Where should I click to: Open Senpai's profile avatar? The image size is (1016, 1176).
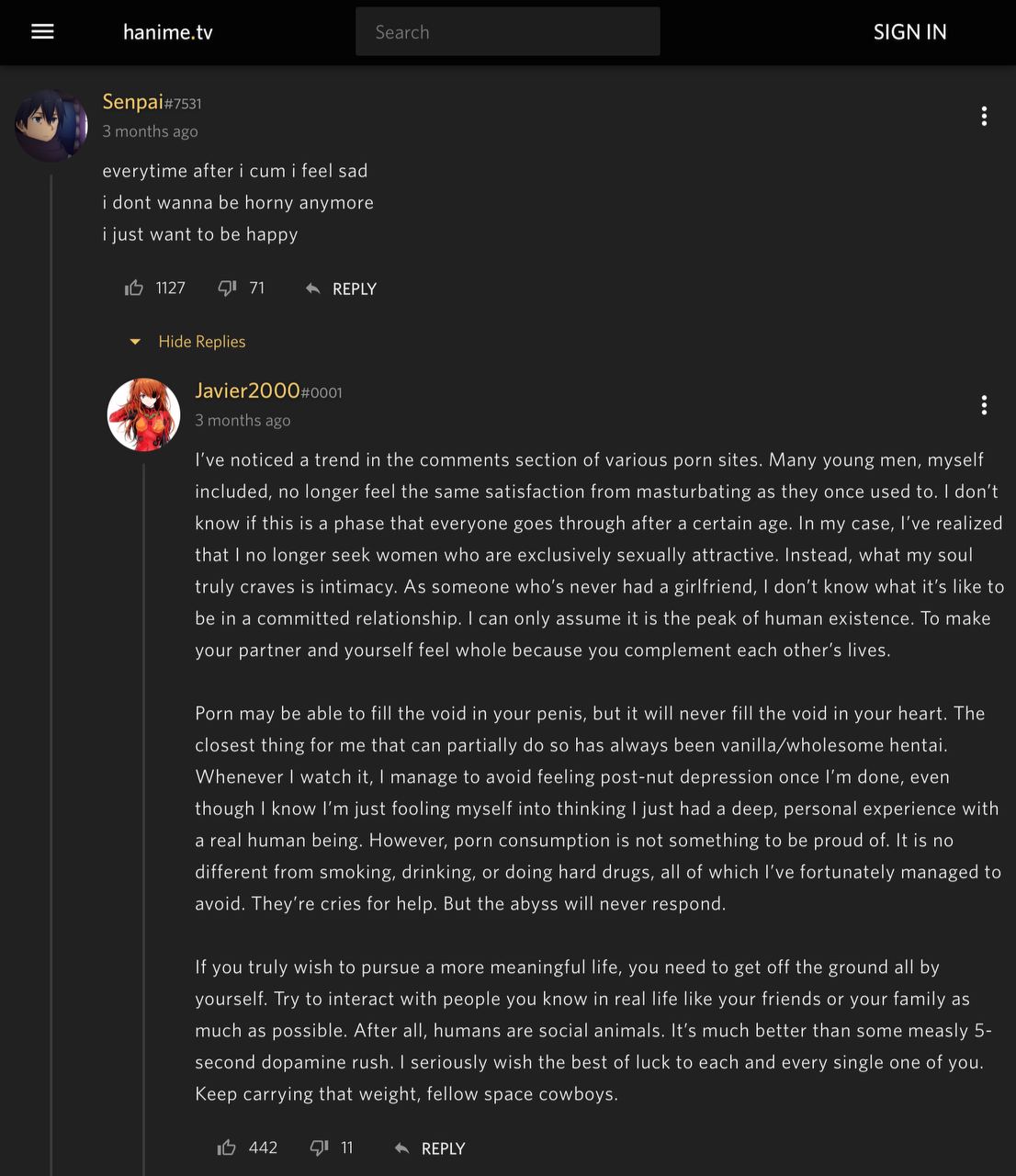(x=51, y=126)
